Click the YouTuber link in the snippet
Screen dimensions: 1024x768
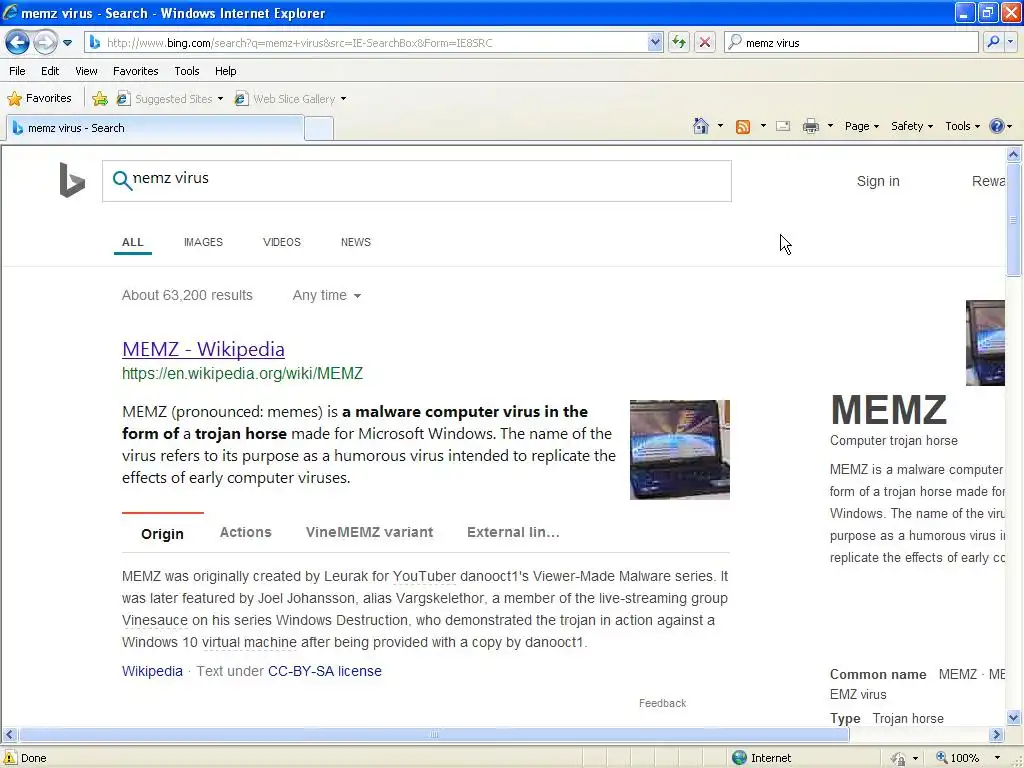point(424,577)
